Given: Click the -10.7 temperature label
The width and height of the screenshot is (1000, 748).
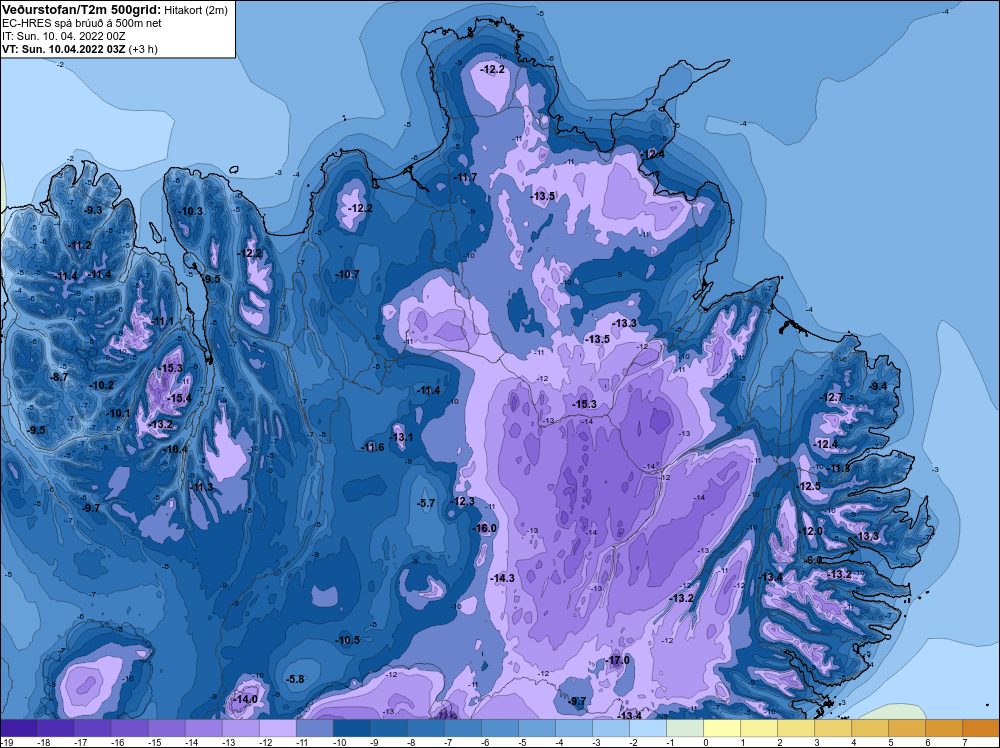Looking at the screenshot, I should pyautogui.click(x=348, y=274).
